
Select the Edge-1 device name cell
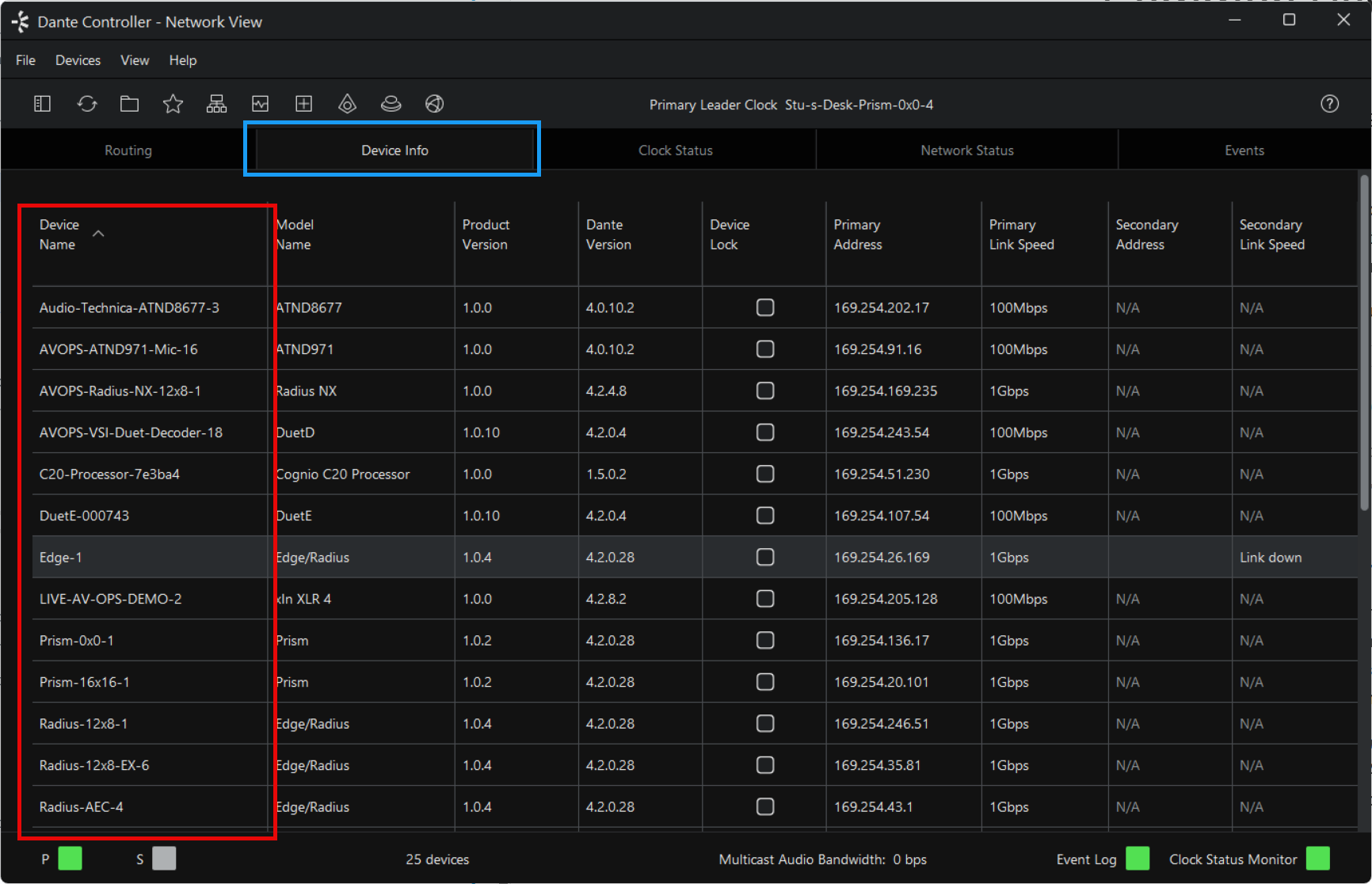tap(150, 557)
